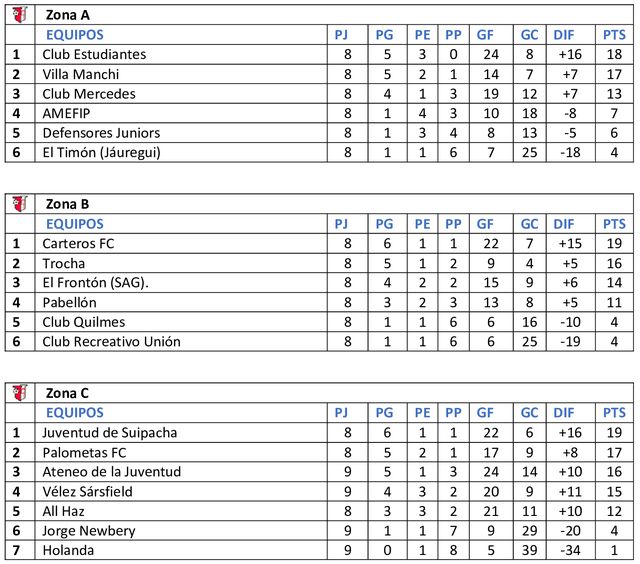This screenshot has width=640, height=564.
Task: Select the Holanda team row
Action: [x=319, y=550]
